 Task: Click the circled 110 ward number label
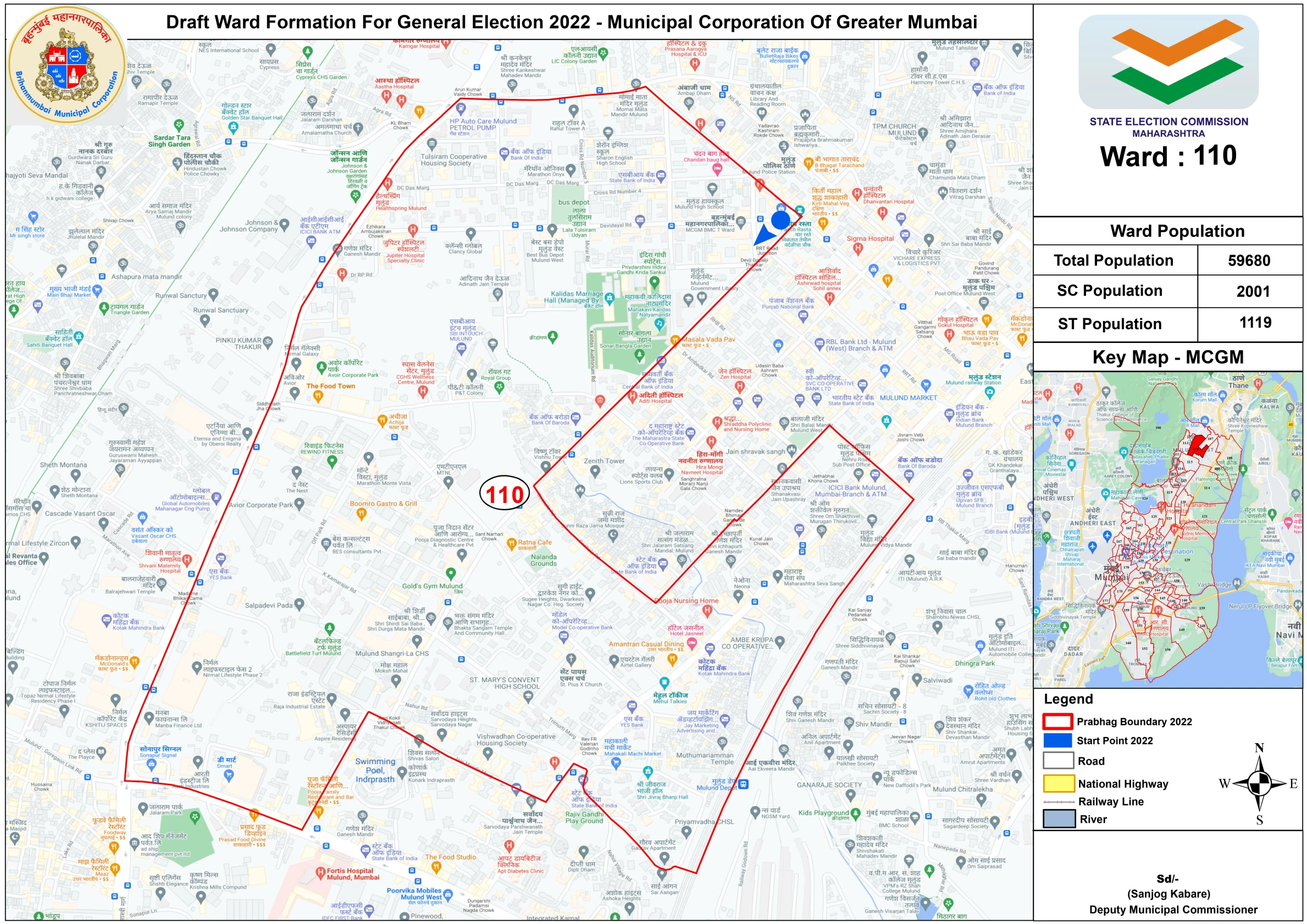[x=505, y=494]
